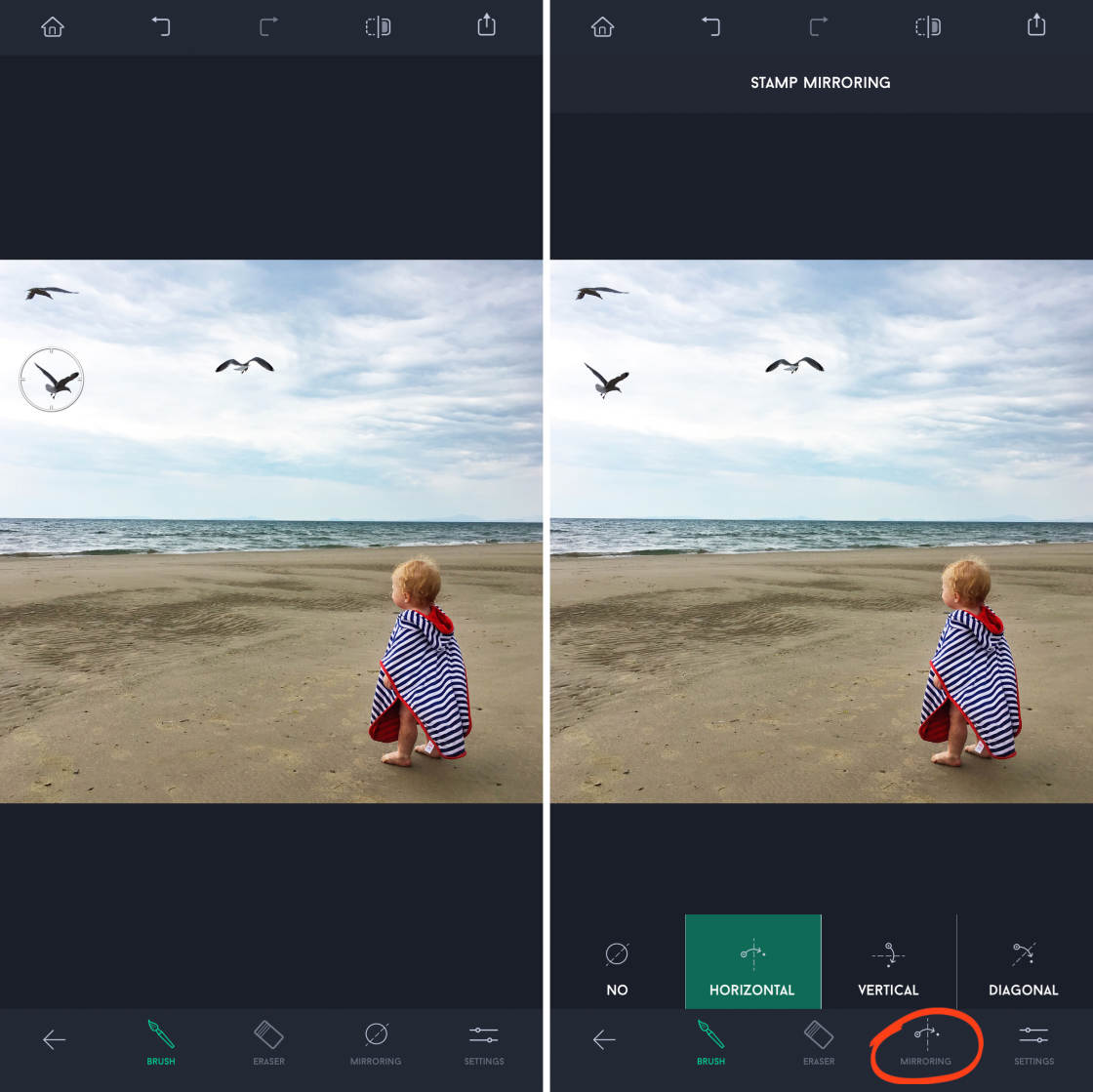Tap Share export icon in left screen
The width and height of the screenshot is (1093, 1092).
(487, 25)
